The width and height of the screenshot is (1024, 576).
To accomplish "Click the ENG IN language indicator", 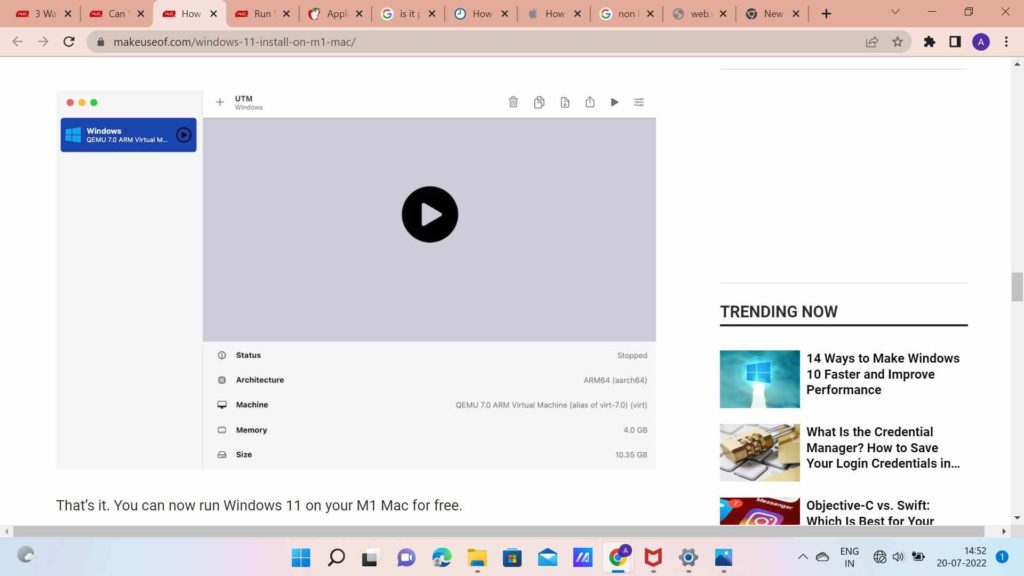I will point(849,557).
